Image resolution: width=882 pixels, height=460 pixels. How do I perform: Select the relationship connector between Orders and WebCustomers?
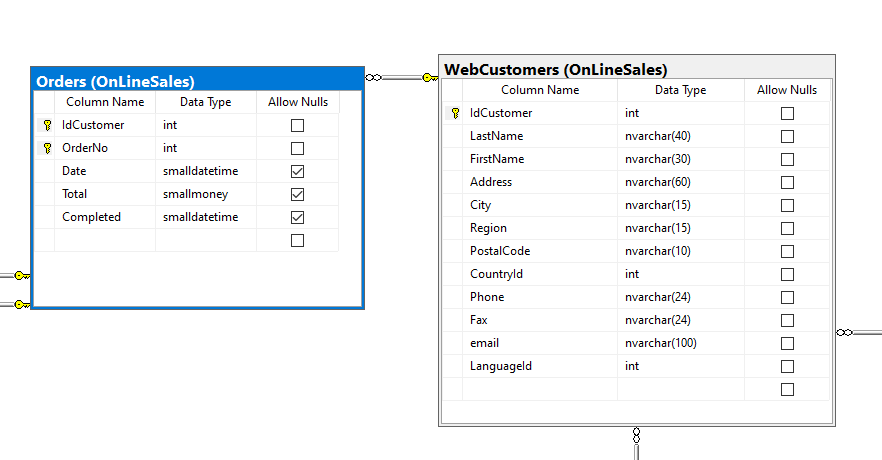(400, 77)
